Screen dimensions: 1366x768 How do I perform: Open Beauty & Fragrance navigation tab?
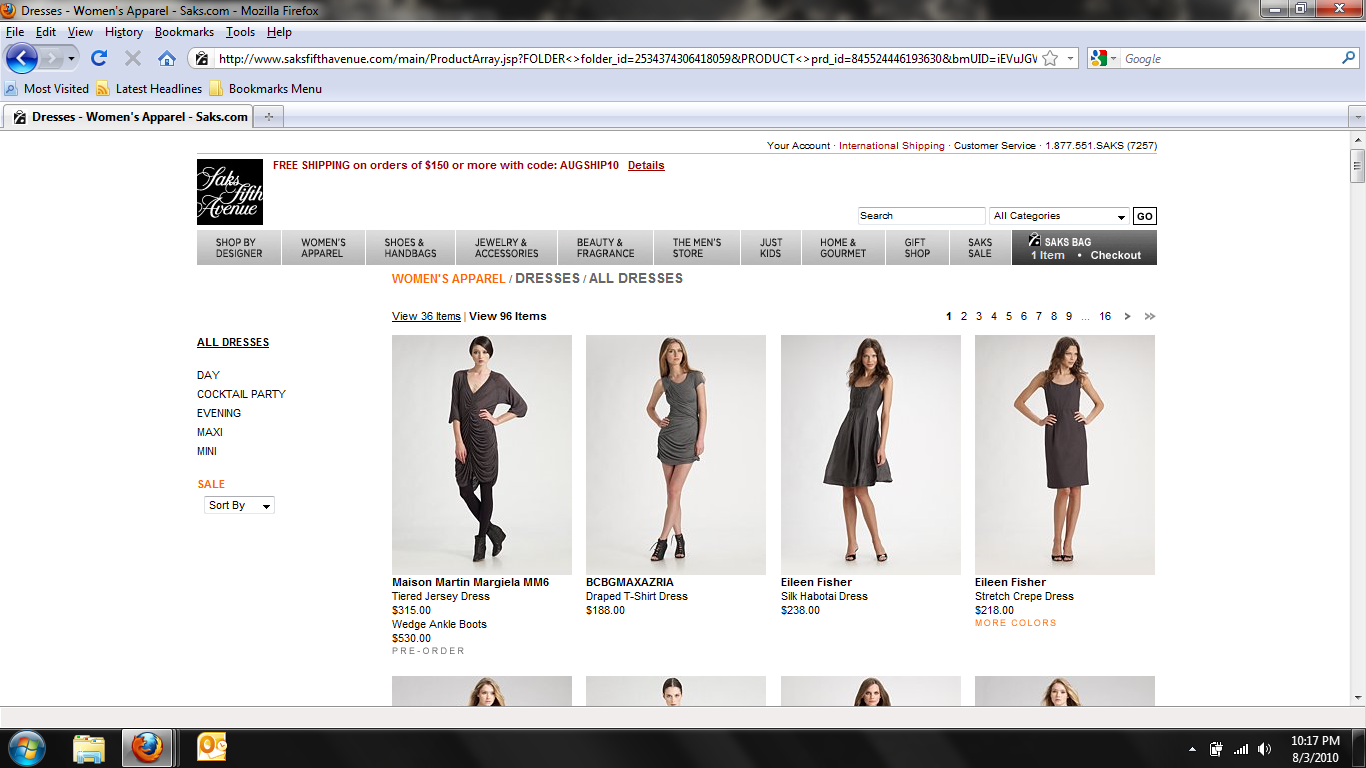coord(605,248)
